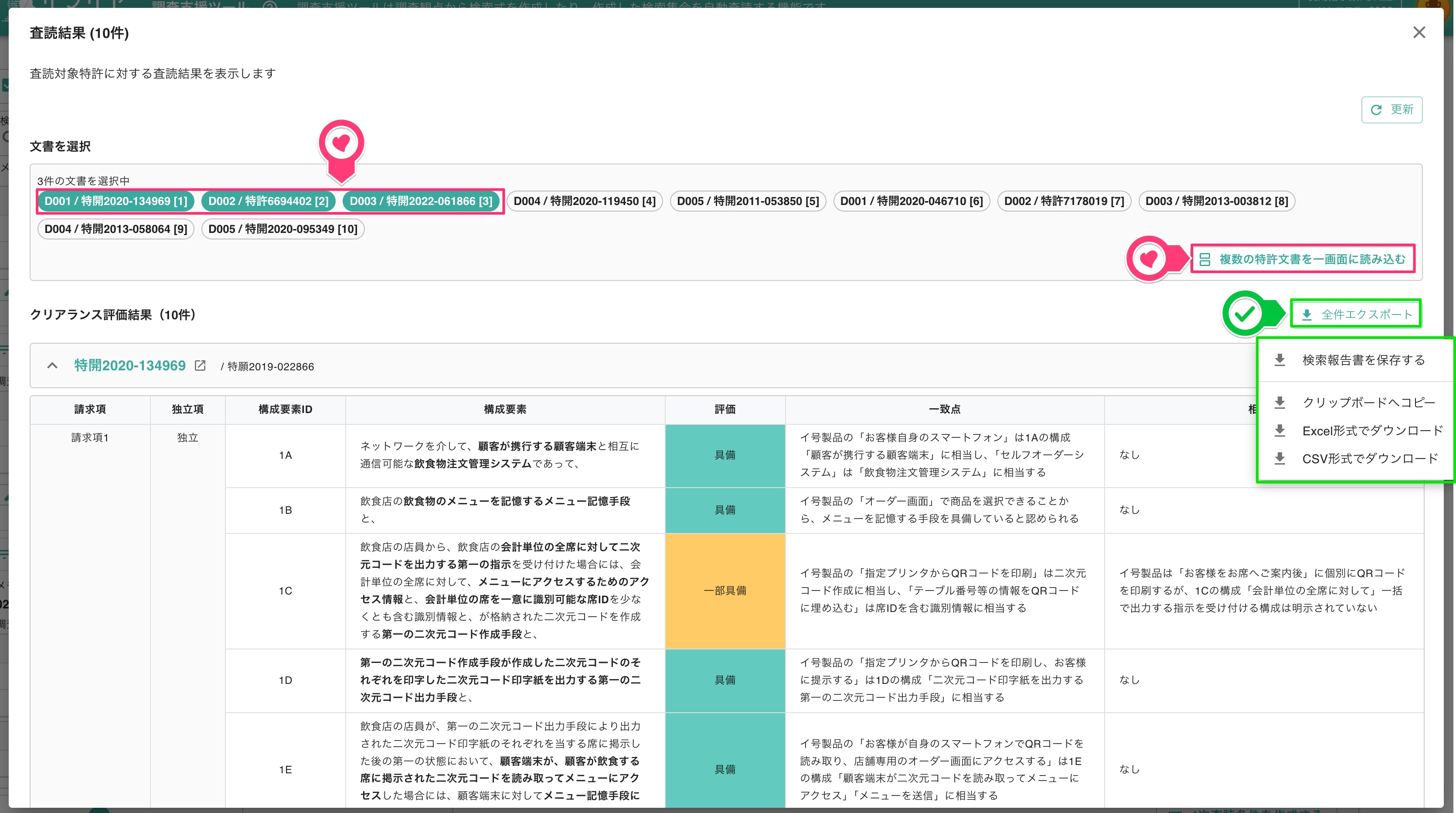Click the refresh icon in 更新 button
This screenshot has width=1456, height=813.
tap(1376, 109)
